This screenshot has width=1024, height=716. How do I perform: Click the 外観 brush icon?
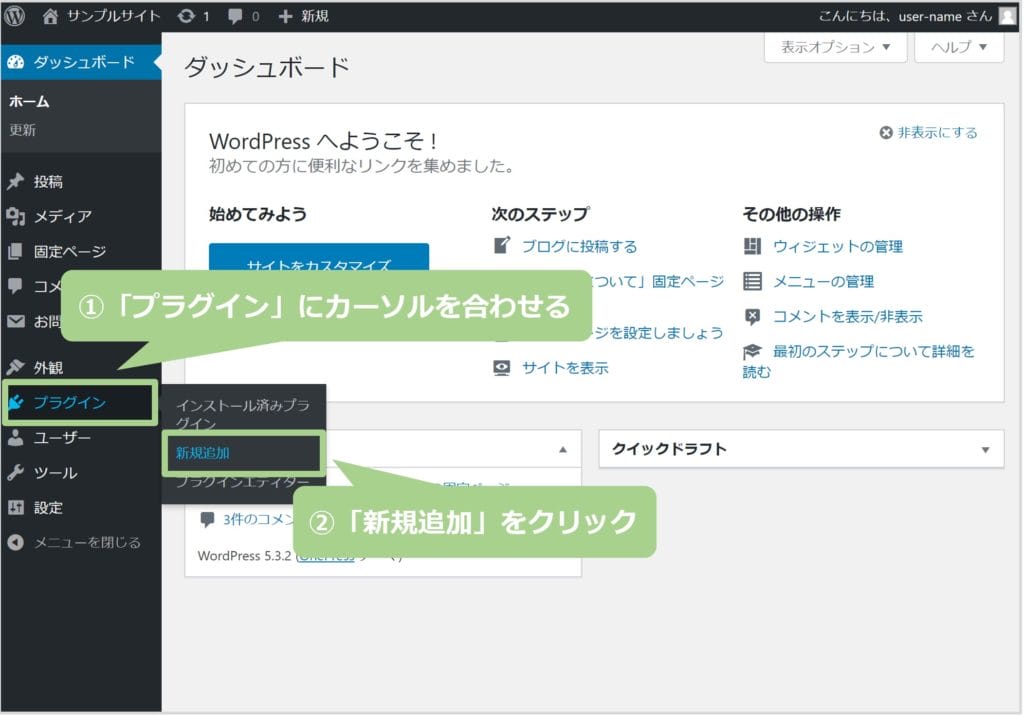[16, 367]
